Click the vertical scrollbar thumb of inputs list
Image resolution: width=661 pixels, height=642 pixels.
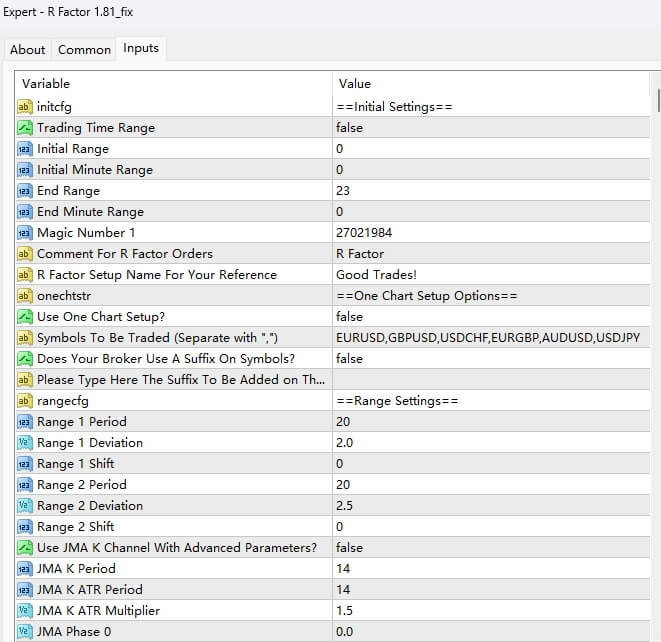[658, 100]
